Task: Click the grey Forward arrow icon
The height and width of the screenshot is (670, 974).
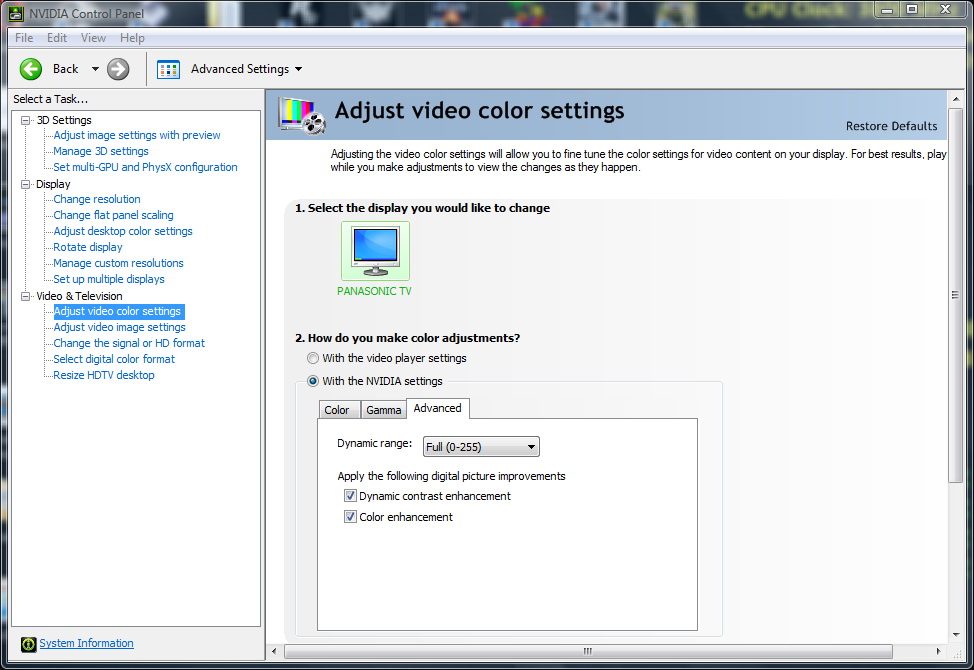Action: [118, 69]
